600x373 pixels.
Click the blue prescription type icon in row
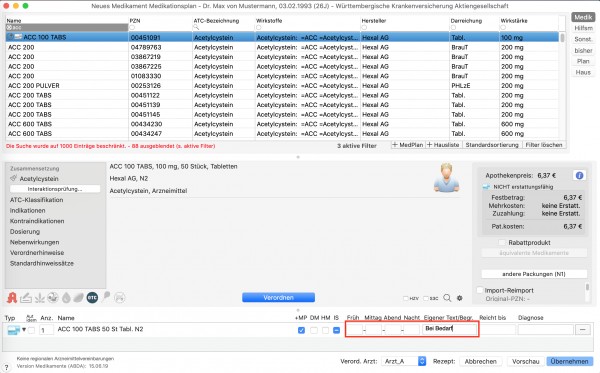click(x=13, y=330)
